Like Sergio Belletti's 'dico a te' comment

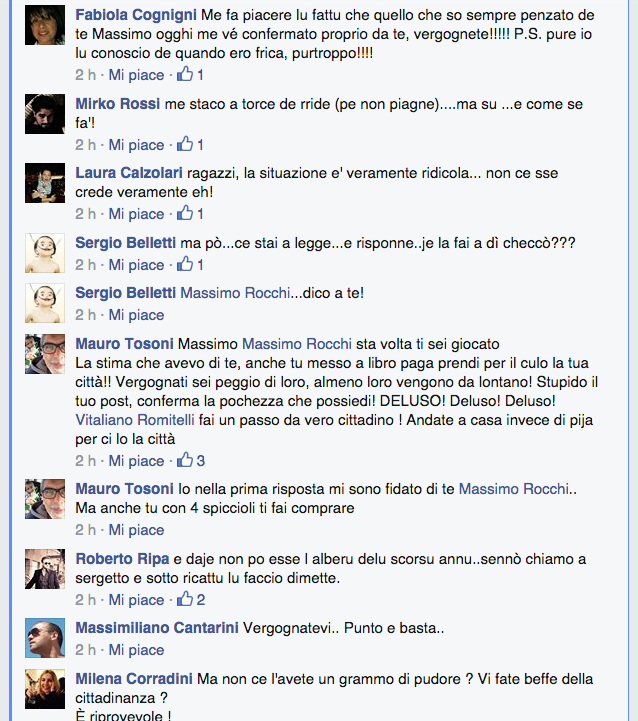click(136, 315)
